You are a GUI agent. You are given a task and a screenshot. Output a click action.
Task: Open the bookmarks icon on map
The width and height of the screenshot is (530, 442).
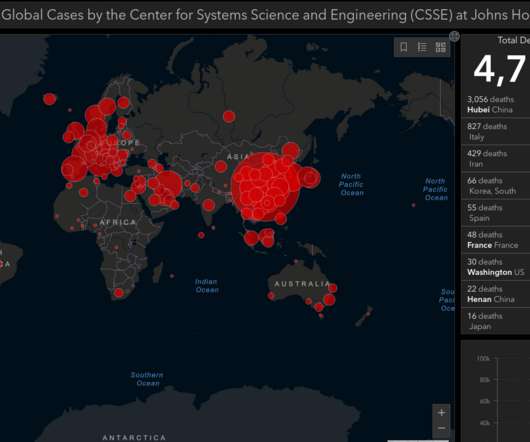coord(403,47)
